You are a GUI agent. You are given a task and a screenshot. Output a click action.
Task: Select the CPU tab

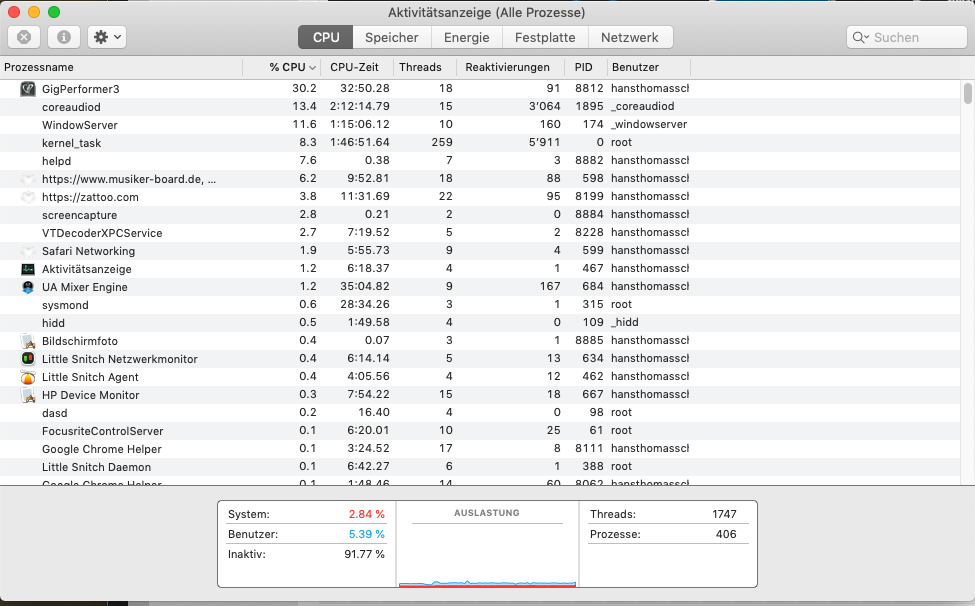point(326,37)
